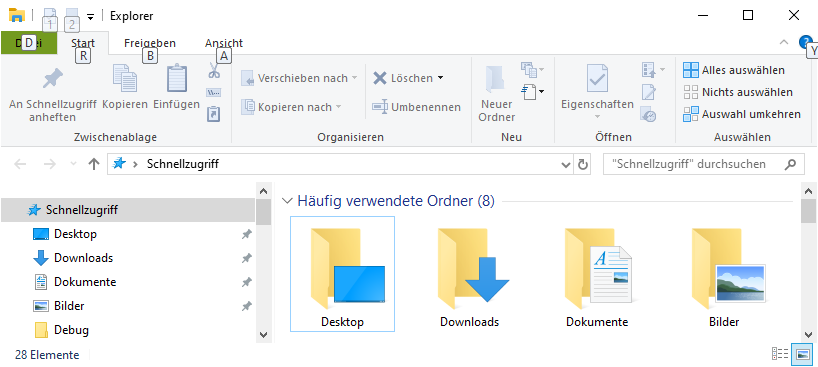Click the pin icon next to Downloads

(x=246, y=258)
